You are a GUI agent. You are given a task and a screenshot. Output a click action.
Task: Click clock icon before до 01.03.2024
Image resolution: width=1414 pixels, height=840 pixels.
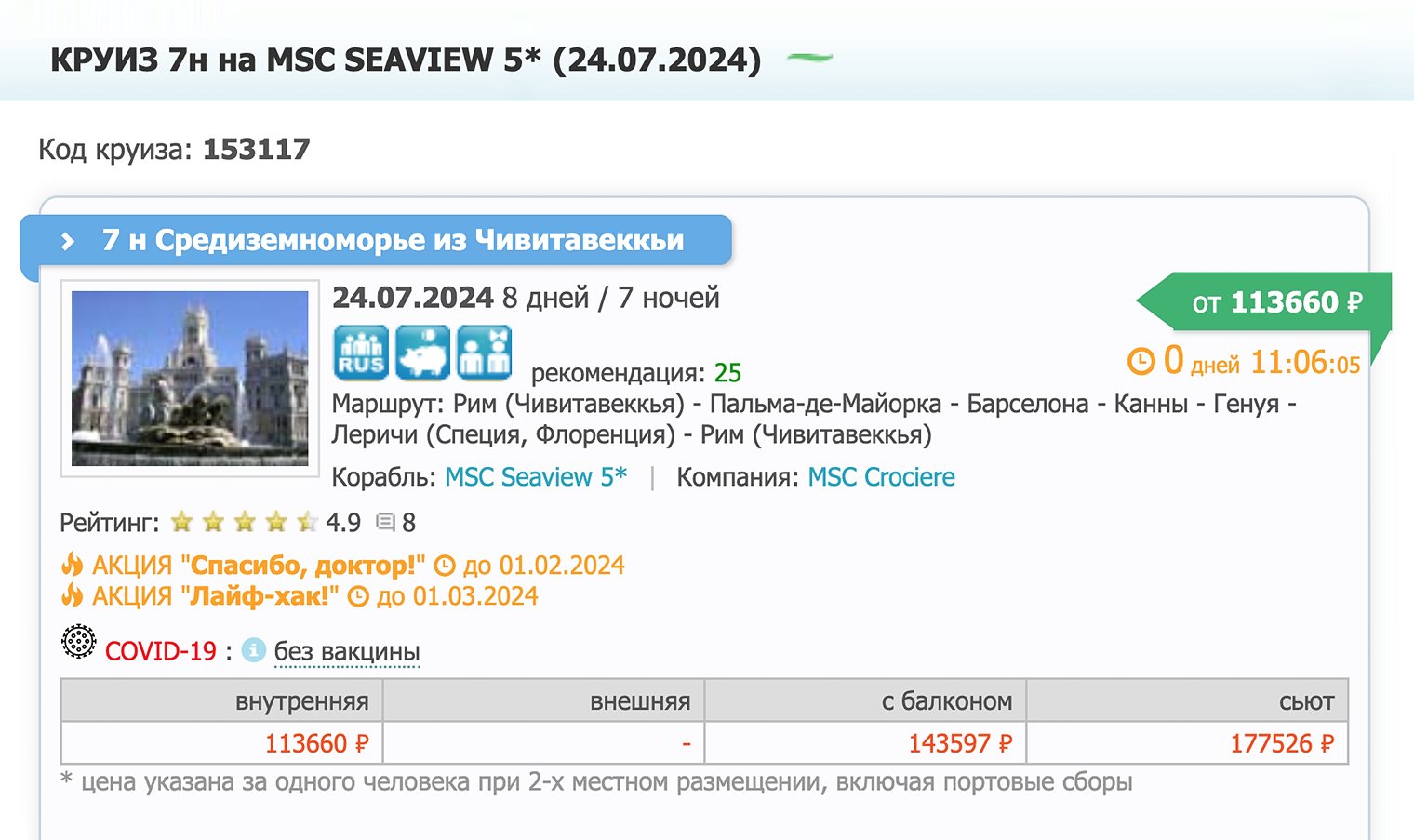358,596
